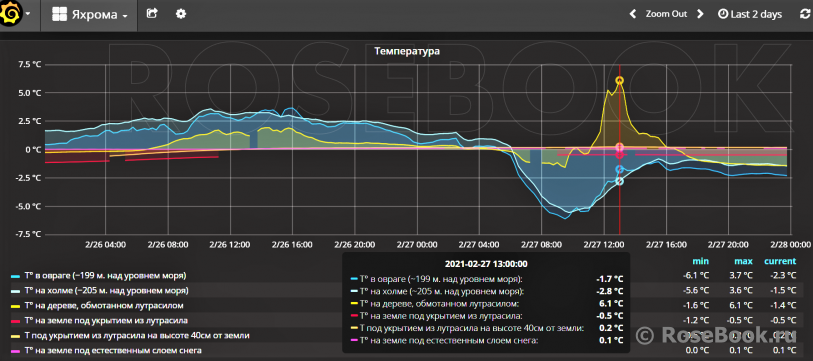Screen dimensions: 813x361
Task: Click the magenta color swatch for снега series
Action: [16, 351]
